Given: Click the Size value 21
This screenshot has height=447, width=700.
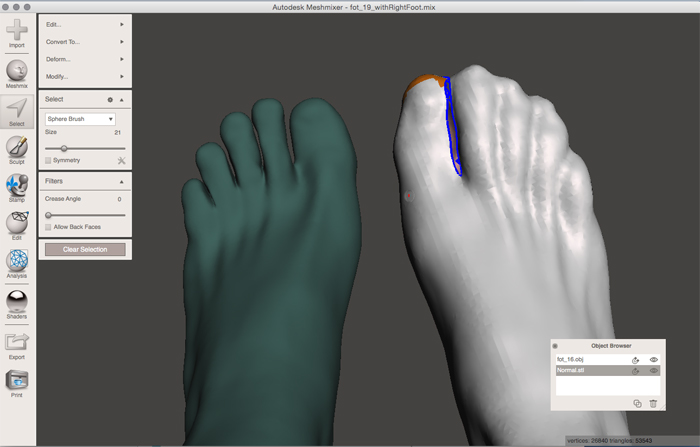Looking at the screenshot, I should (x=117, y=133).
